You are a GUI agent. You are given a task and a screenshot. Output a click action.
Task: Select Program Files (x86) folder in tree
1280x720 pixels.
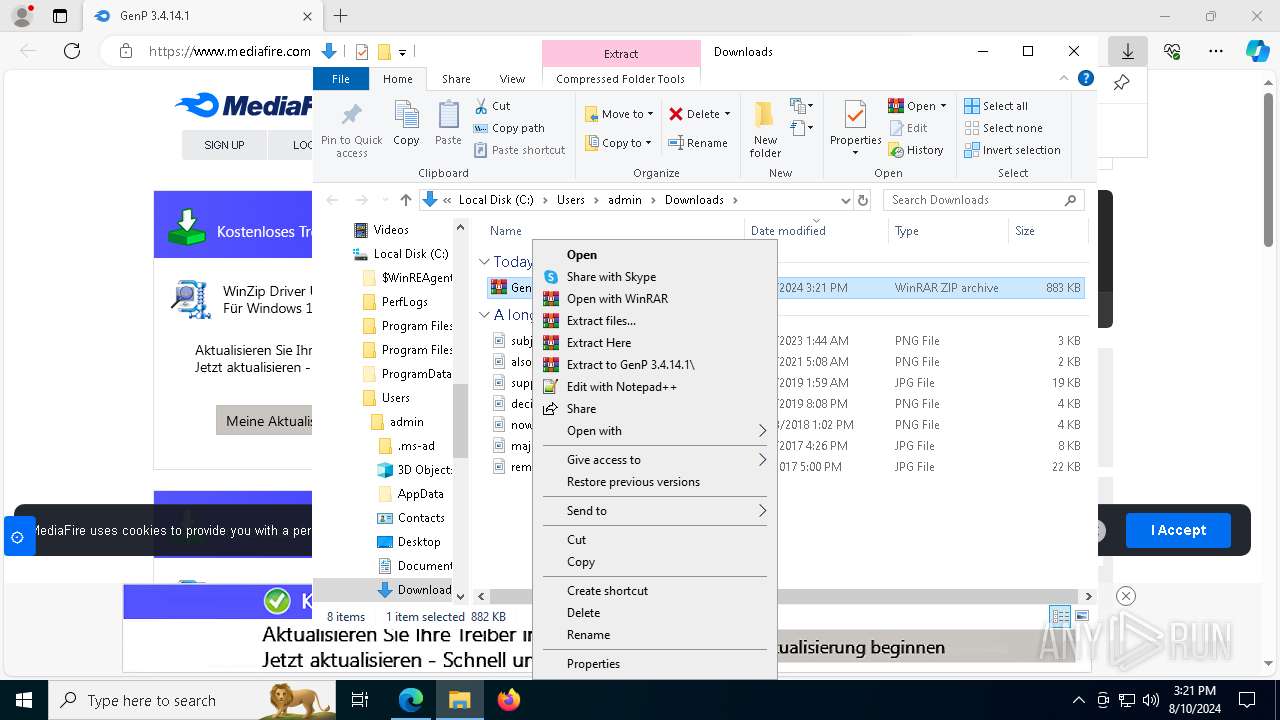408,350
